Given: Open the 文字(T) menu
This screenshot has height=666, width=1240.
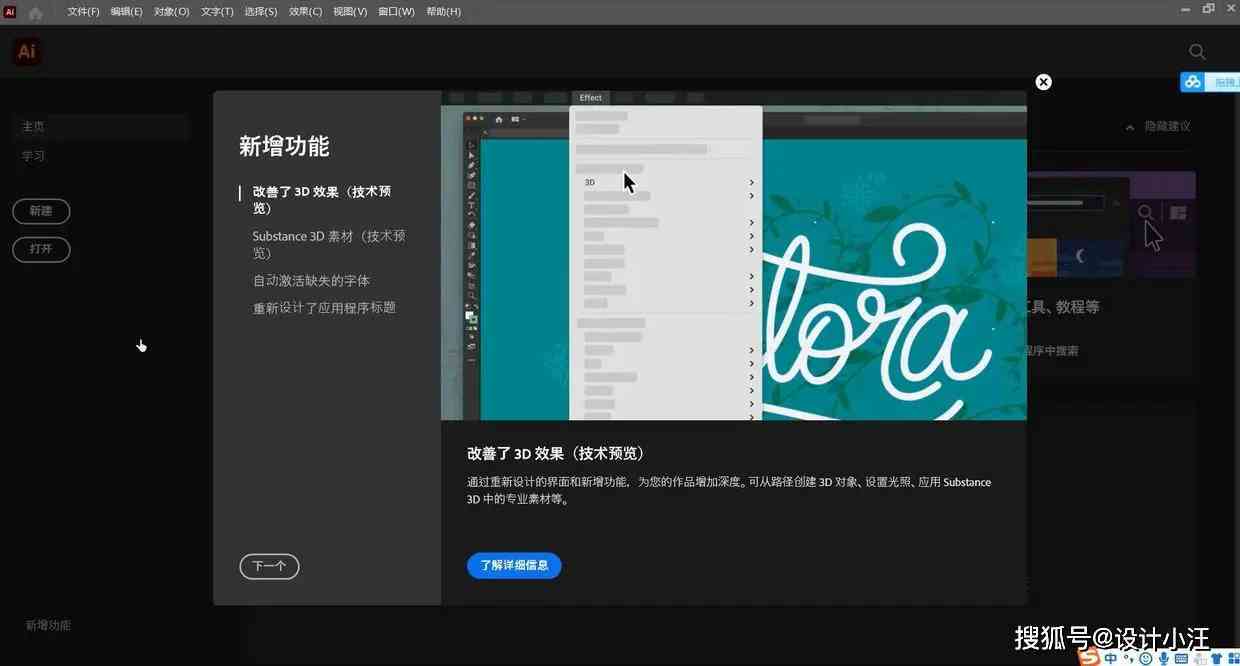Looking at the screenshot, I should tap(217, 12).
